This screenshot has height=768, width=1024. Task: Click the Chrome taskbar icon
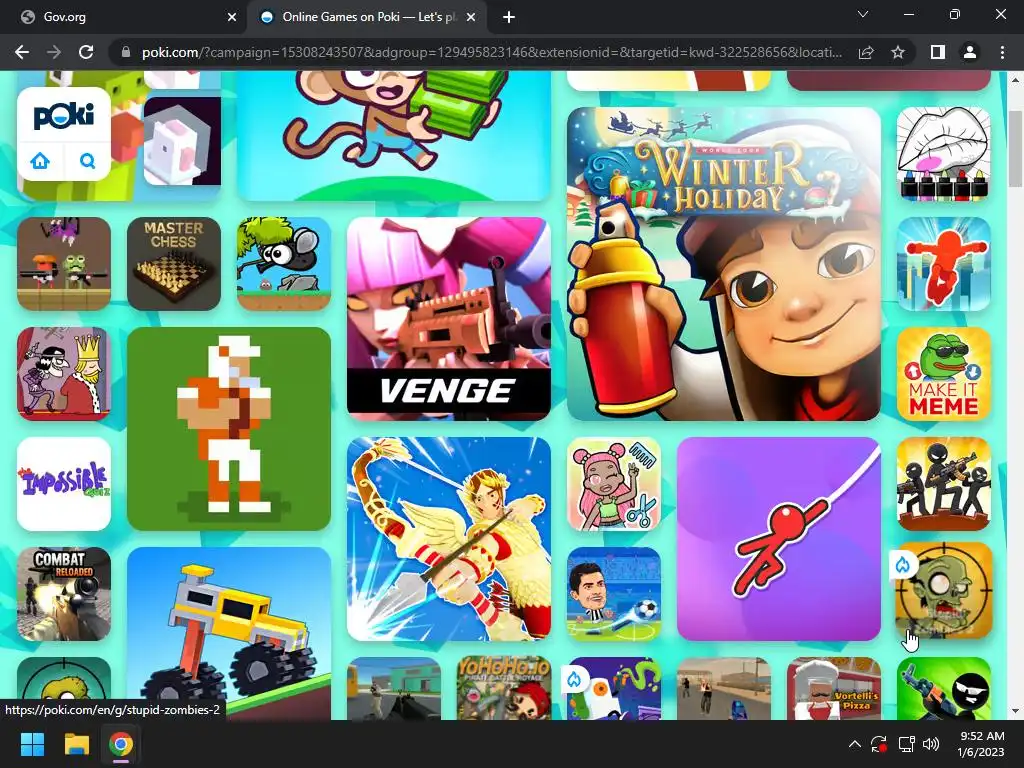point(121,744)
